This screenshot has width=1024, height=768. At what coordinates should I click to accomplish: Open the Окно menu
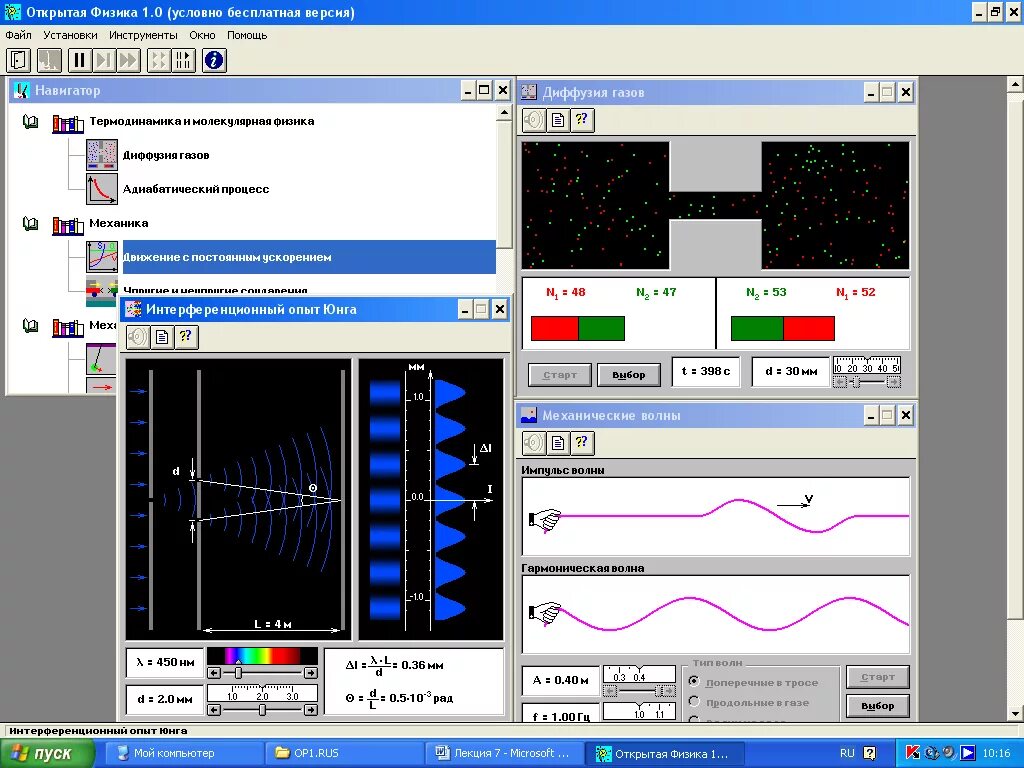202,35
